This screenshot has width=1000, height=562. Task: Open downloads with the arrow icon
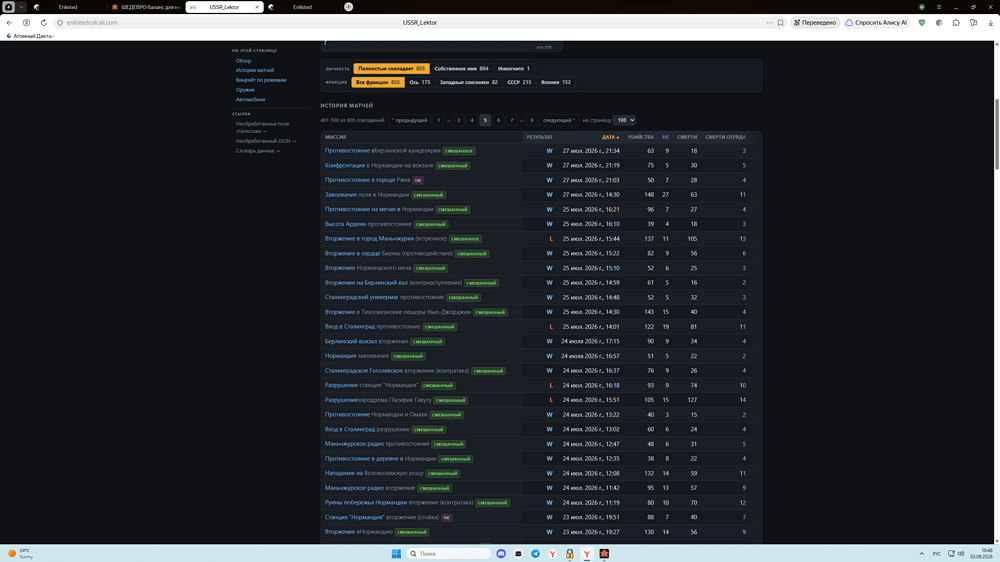pos(990,22)
